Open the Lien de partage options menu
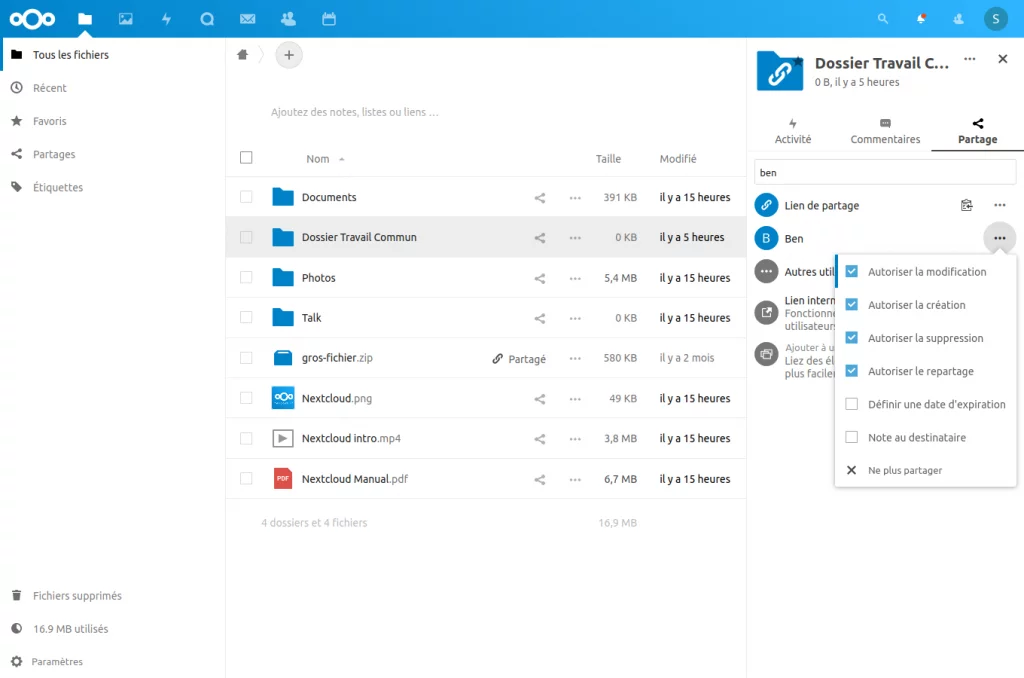Screen dimensions: 1024x678 click(1000, 205)
